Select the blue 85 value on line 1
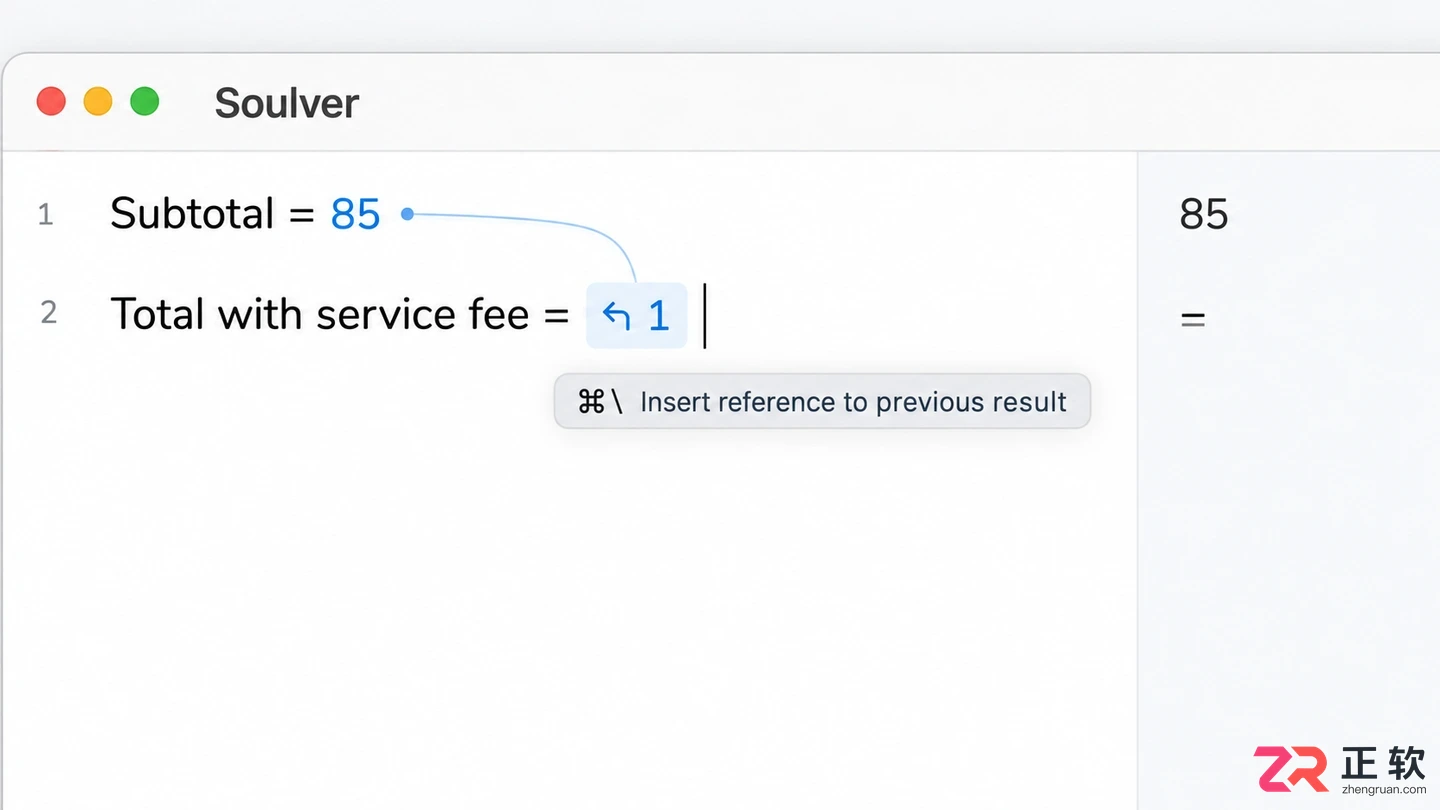 click(356, 214)
